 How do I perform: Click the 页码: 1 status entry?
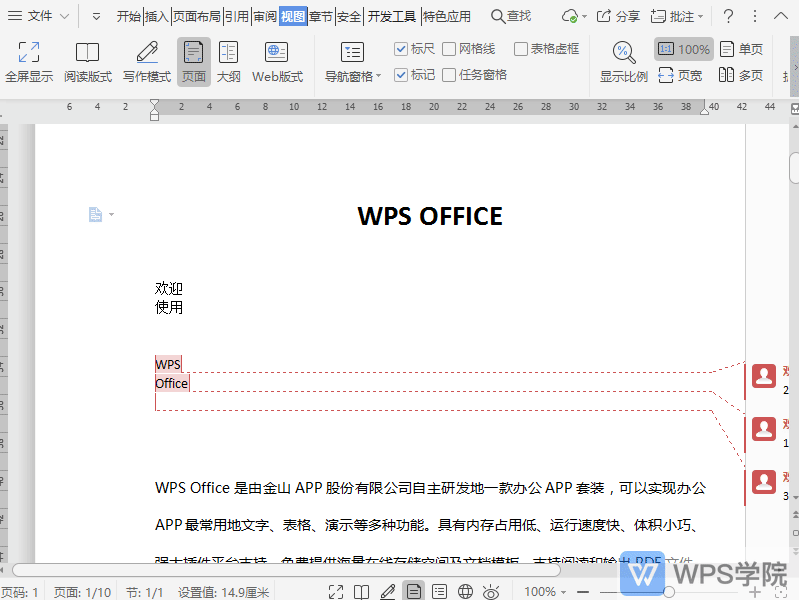pos(19,592)
